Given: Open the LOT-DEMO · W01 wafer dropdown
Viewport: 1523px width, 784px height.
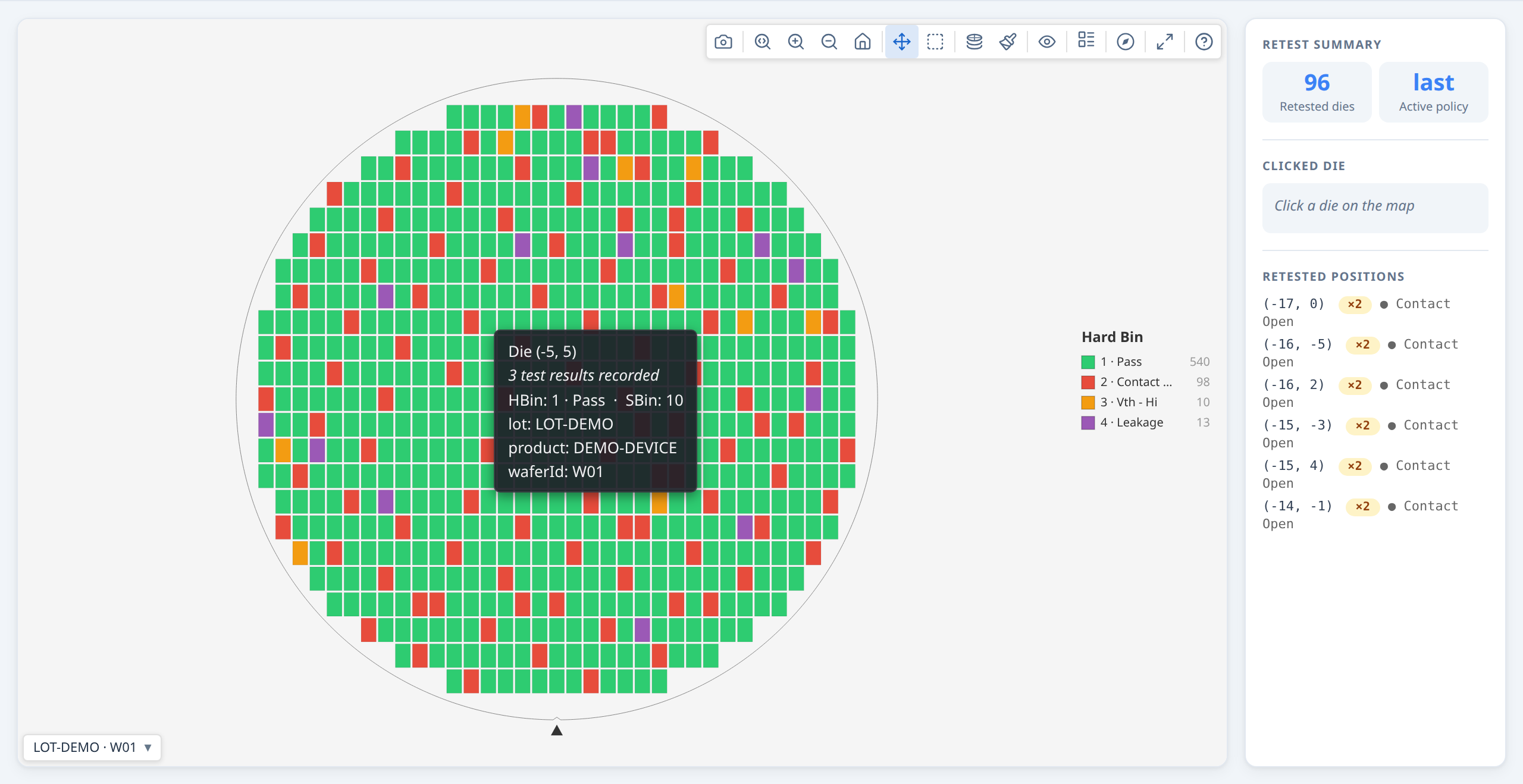Looking at the screenshot, I should coord(92,747).
